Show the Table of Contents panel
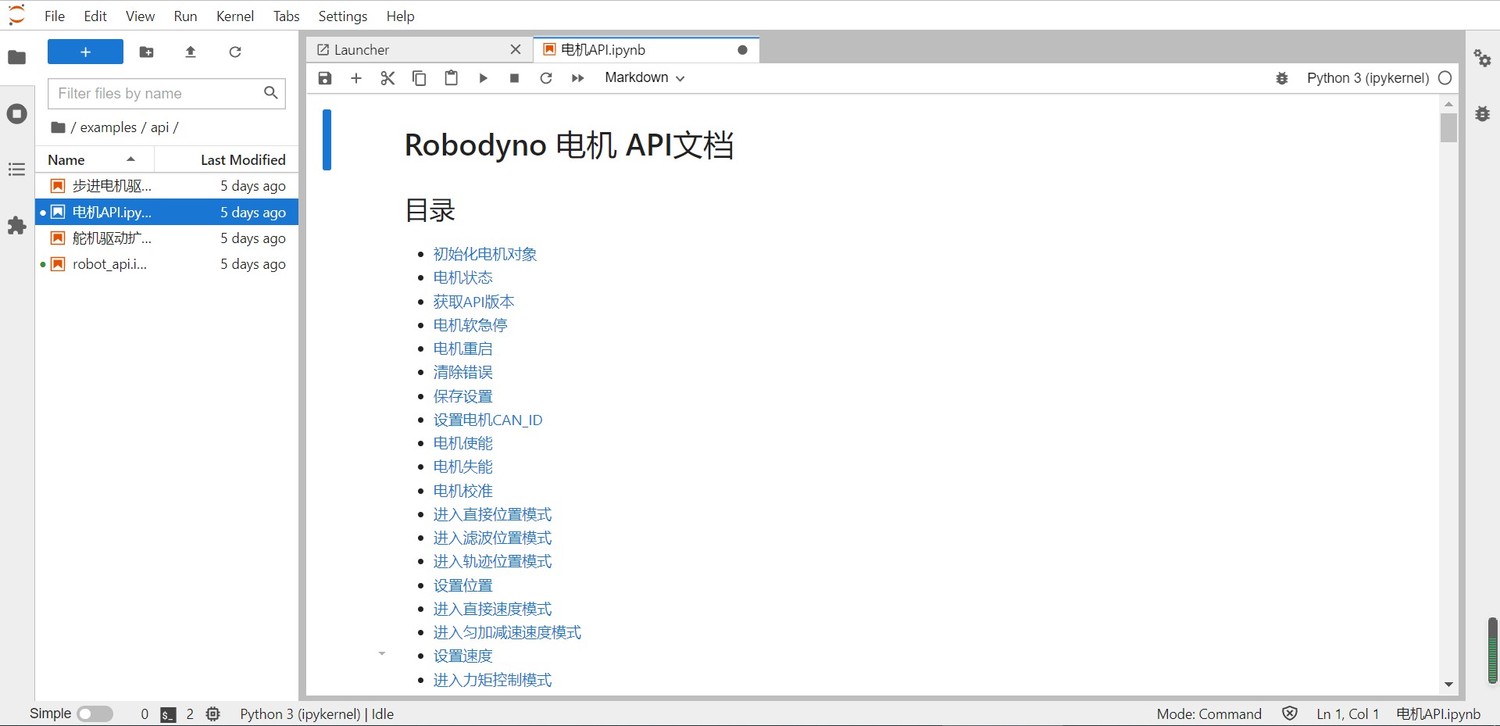1500x726 pixels. (17, 170)
